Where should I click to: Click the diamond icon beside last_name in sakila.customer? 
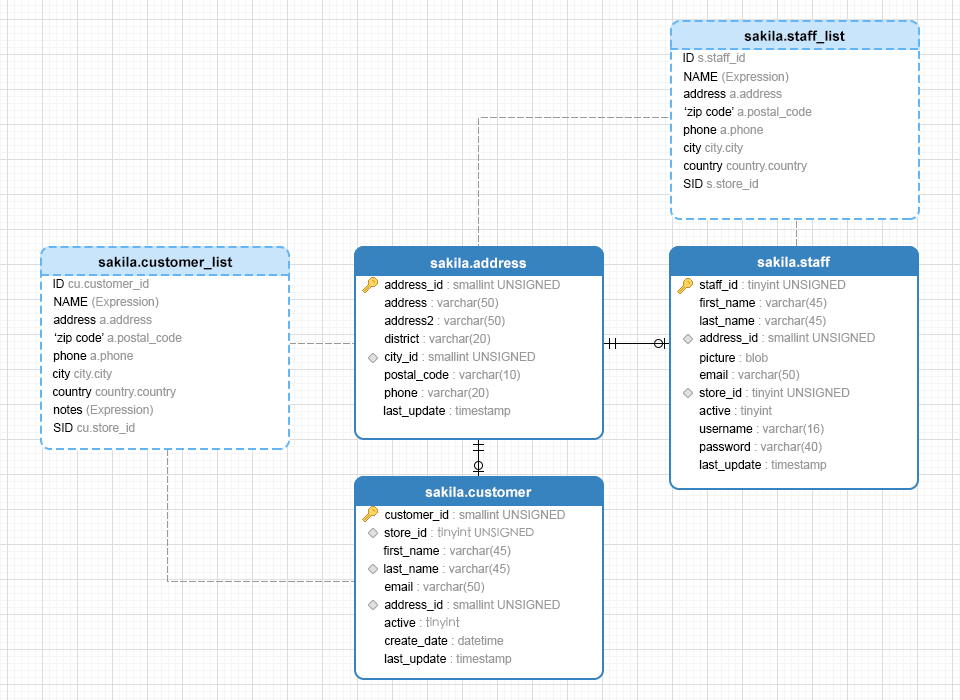coord(372,569)
